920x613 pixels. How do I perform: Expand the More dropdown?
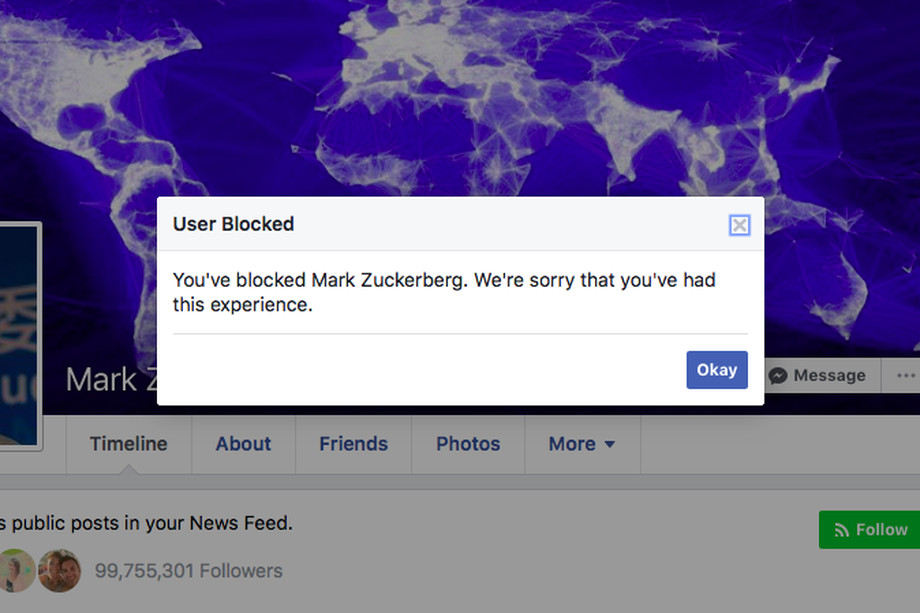click(x=581, y=444)
